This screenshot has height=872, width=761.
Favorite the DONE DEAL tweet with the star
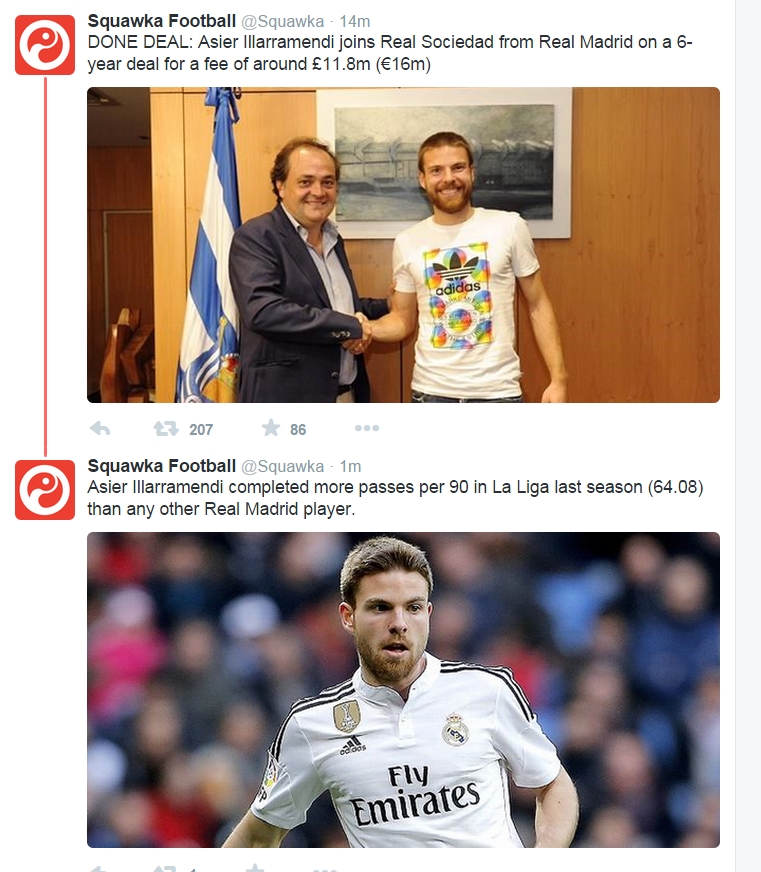[x=271, y=428]
